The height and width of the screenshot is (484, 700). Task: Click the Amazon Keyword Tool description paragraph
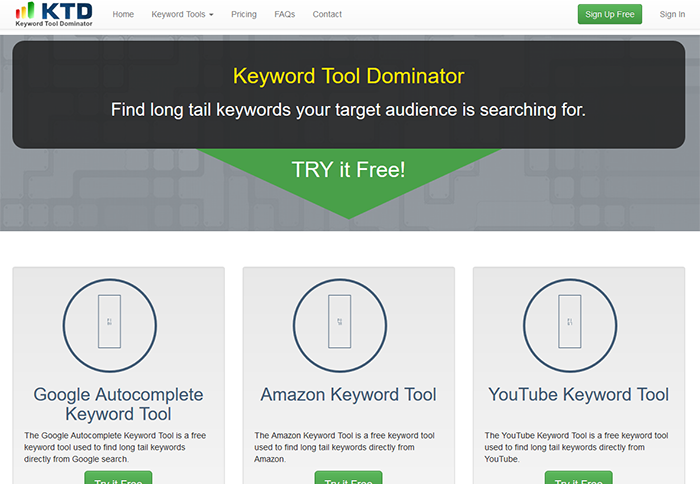345,447
